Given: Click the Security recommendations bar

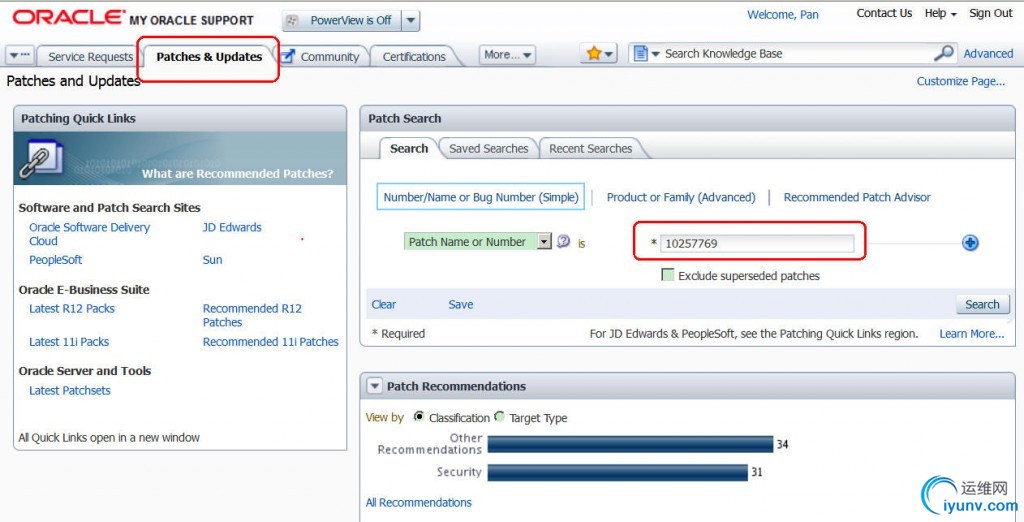Looking at the screenshot, I should pyautogui.click(x=617, y=472).
